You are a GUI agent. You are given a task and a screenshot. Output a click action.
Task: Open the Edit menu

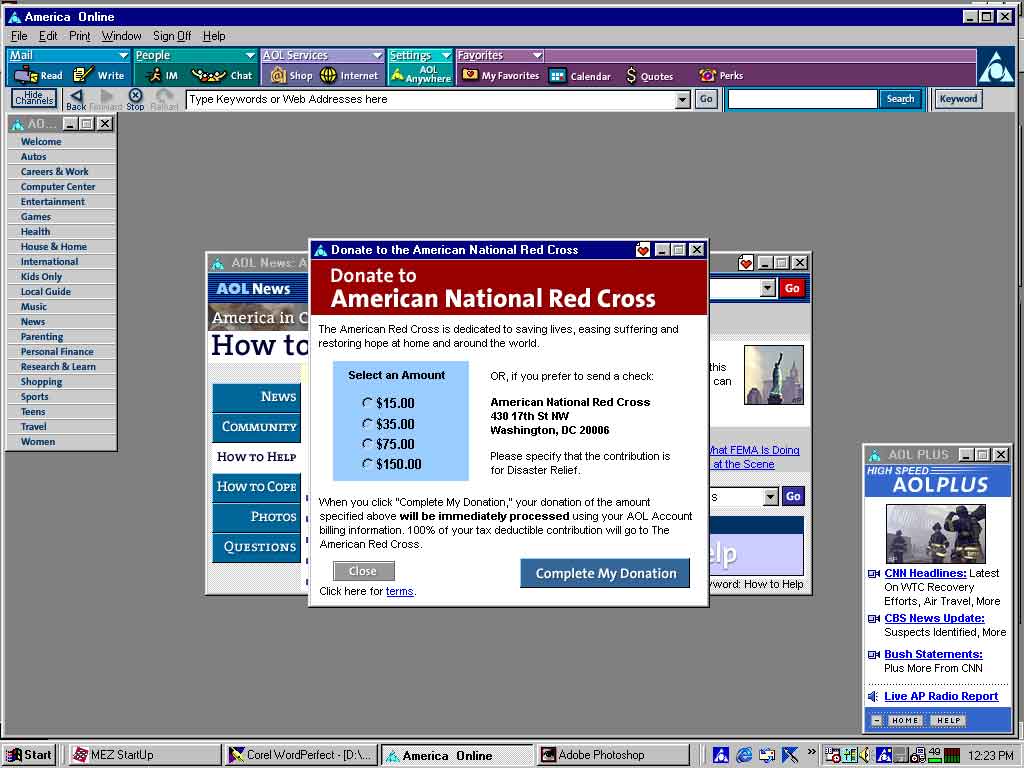[x=48, y=36]
